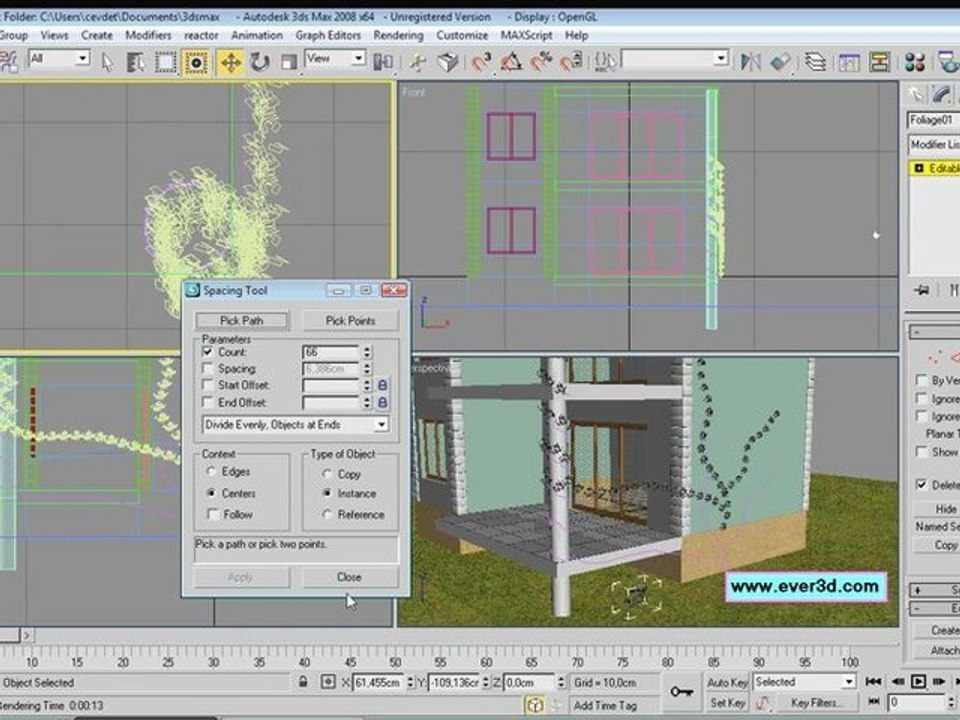
Task: Open the Layer Manager icon
Action: pyautogui.click(x=816, y=62)
